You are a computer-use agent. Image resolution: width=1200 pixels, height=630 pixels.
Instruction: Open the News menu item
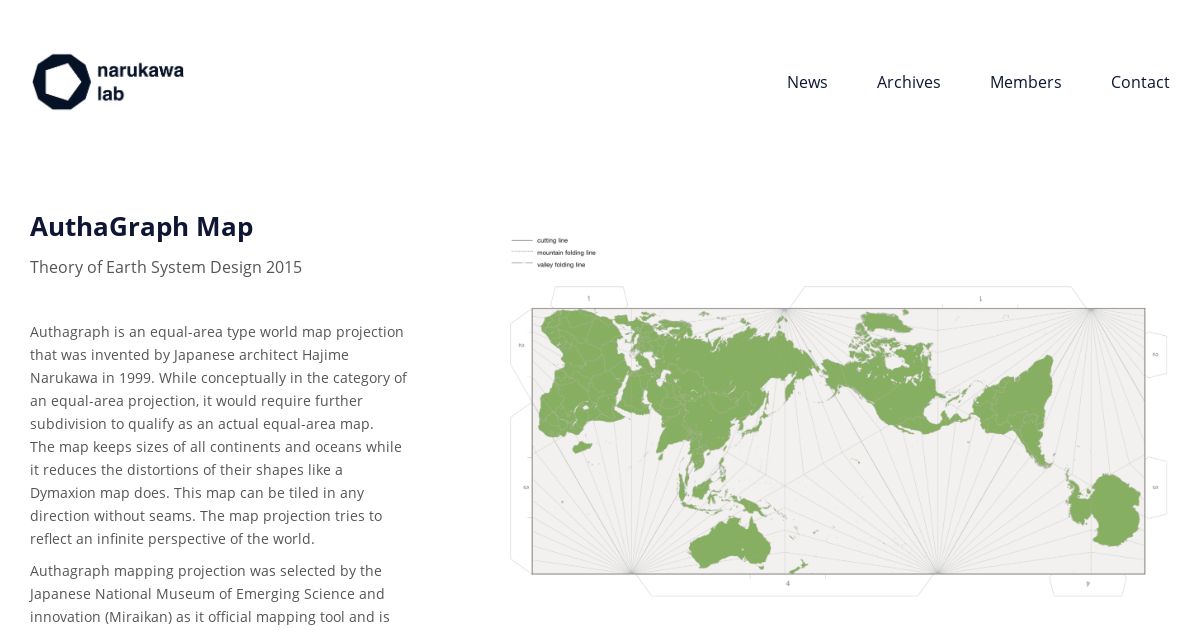point(807,82)
